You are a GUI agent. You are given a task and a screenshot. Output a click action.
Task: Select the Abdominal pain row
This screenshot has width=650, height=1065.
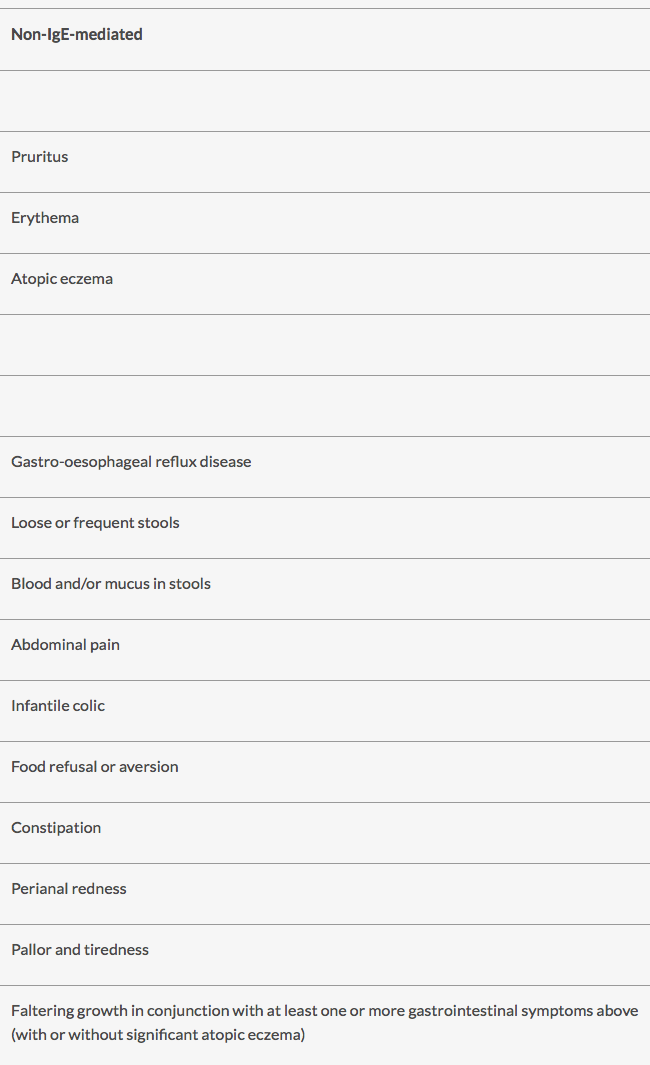pos(325,650)
